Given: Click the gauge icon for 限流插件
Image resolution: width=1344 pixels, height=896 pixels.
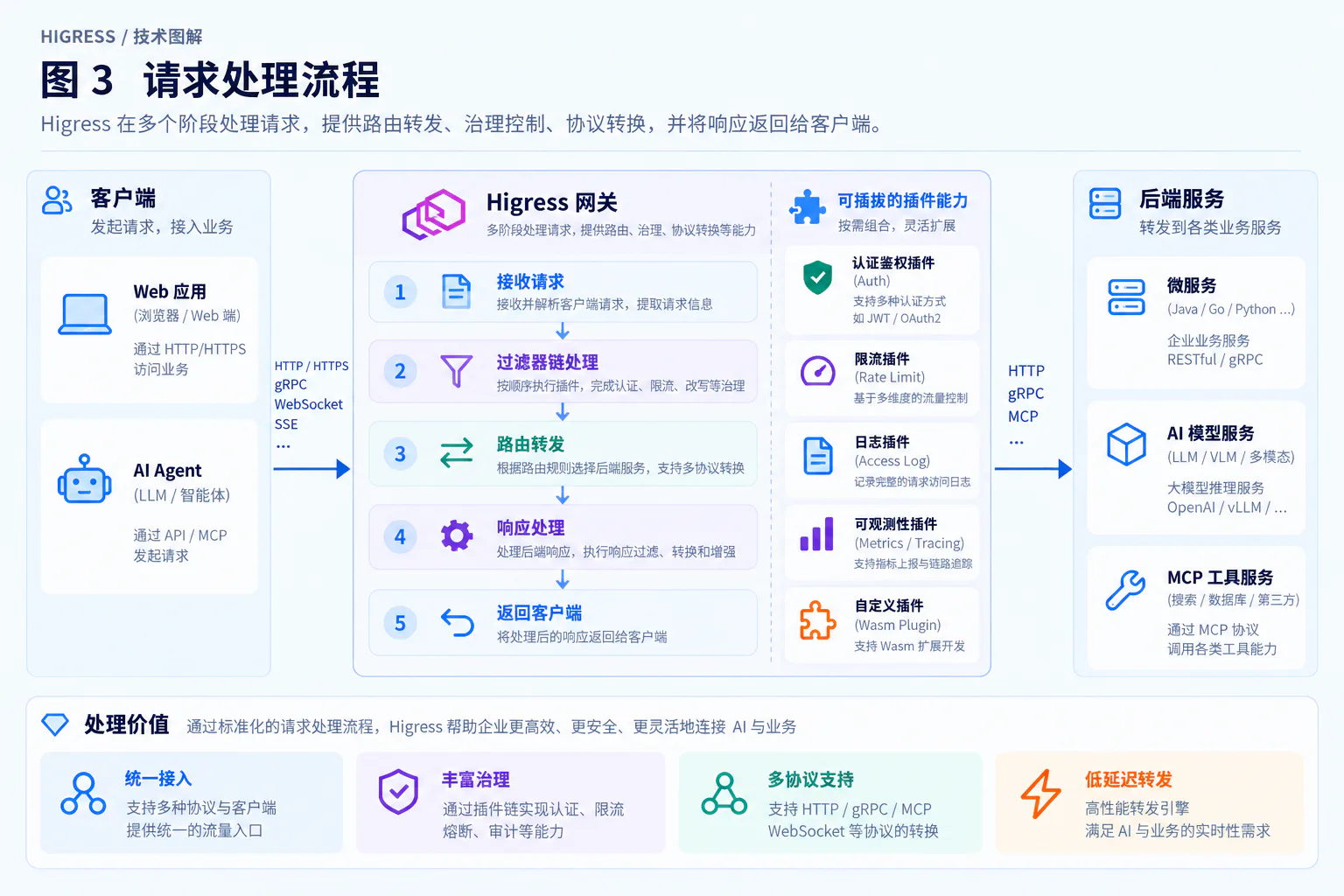Looking at the screenshot, I should click(818, 371).
